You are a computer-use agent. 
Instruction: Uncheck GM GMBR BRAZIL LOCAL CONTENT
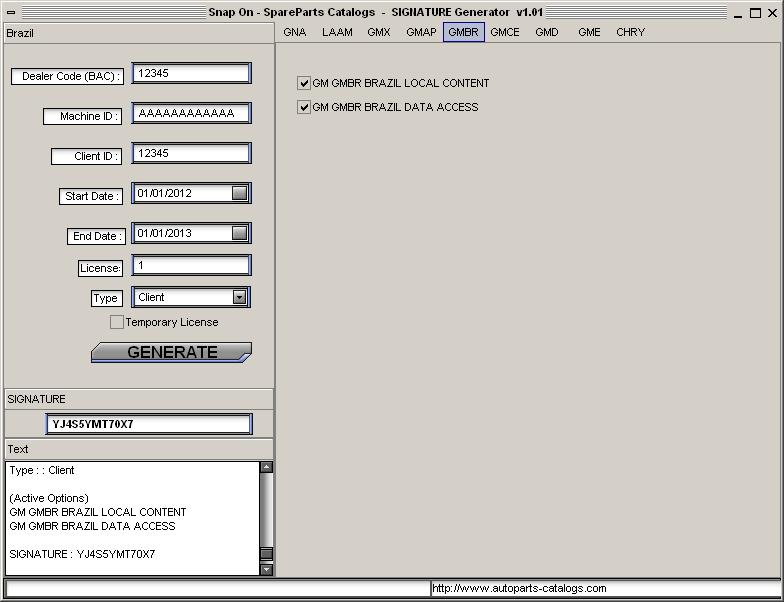tap(304, 83)
